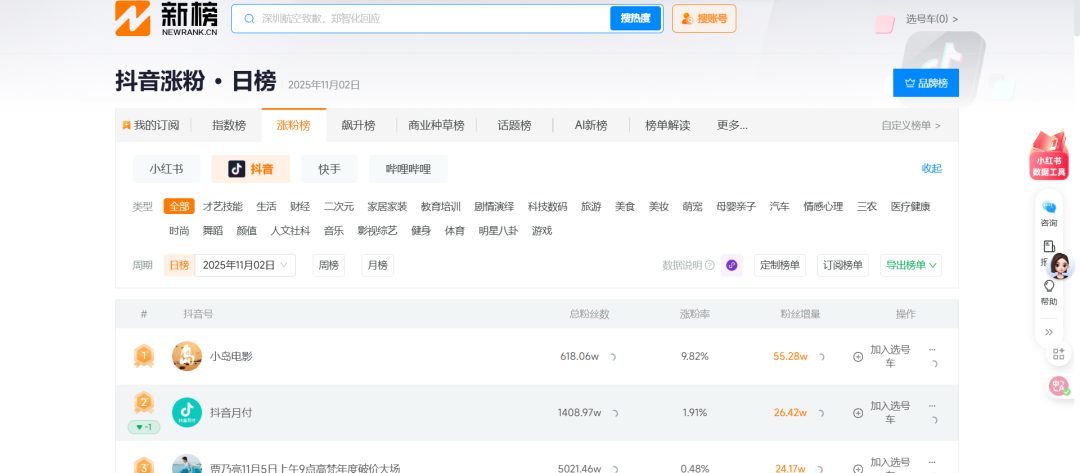The width and height of the screenshot is (1080, 473).
Task: Open the 2025年11月02日 date dropdown
Action: 246,265
